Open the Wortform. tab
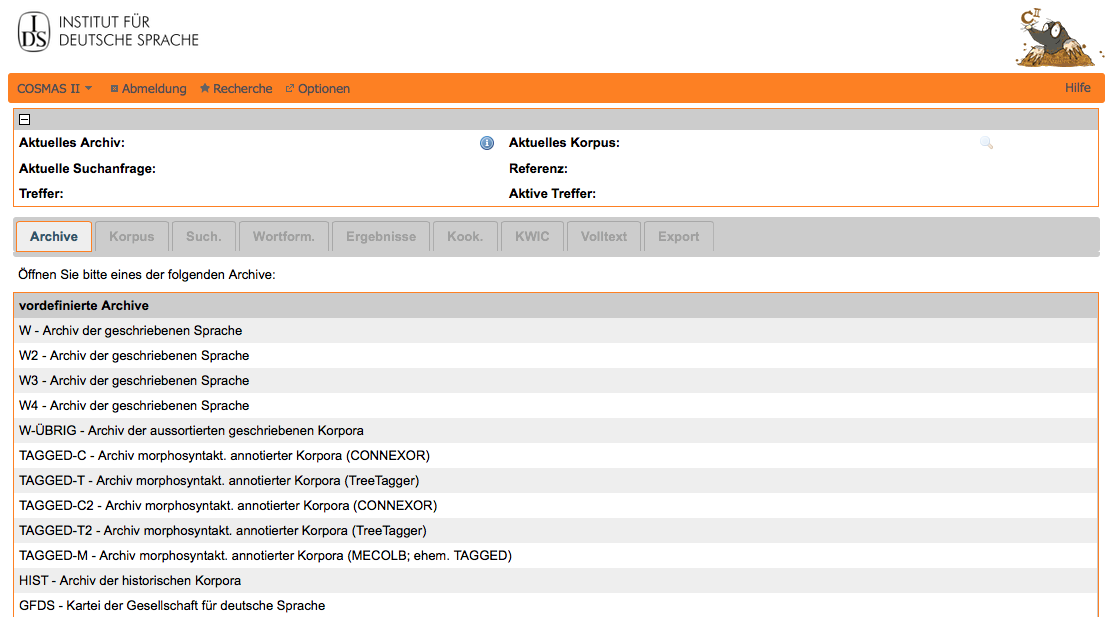Viewport: 1113px width, 617px height. pyautogui.click(x=284, y=236)
